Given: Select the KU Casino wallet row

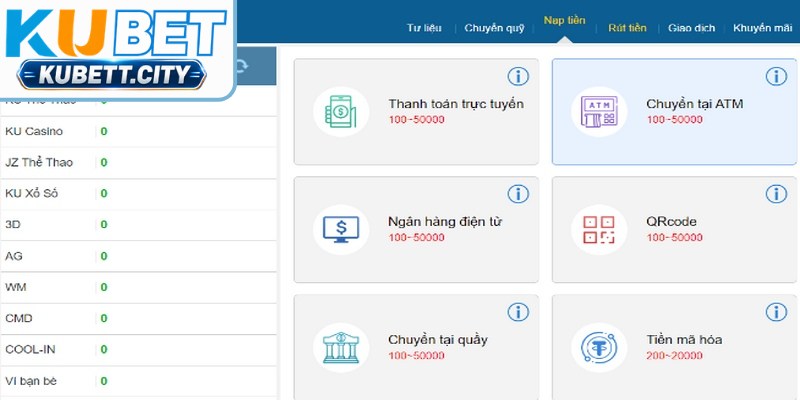Looking at the screenshot, I should pyautogui.click(x=138, y=132).
